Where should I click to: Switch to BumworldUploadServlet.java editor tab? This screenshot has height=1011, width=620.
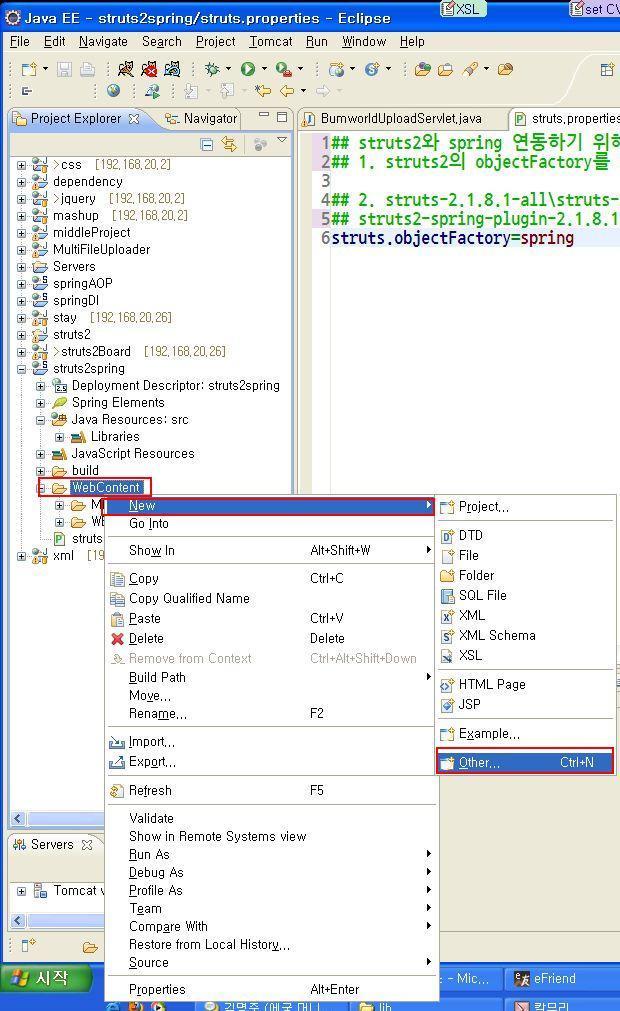coord(401,119)
